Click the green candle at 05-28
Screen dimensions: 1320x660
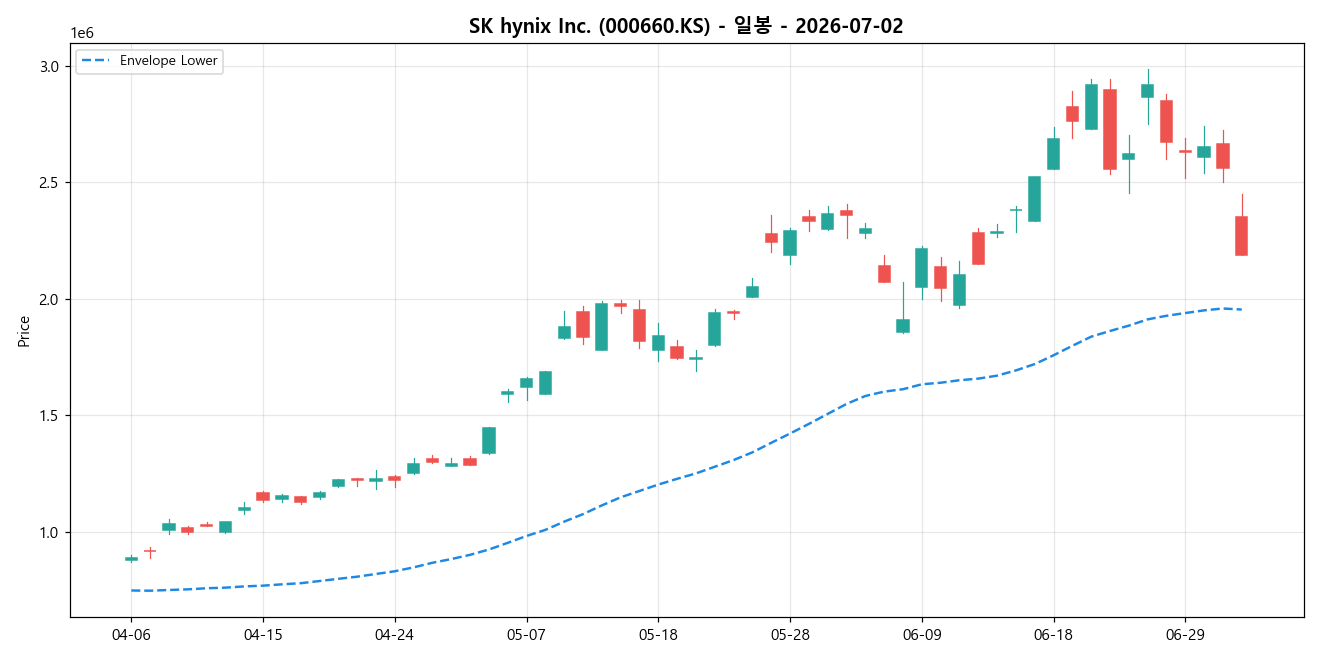[x=790, y=243]
